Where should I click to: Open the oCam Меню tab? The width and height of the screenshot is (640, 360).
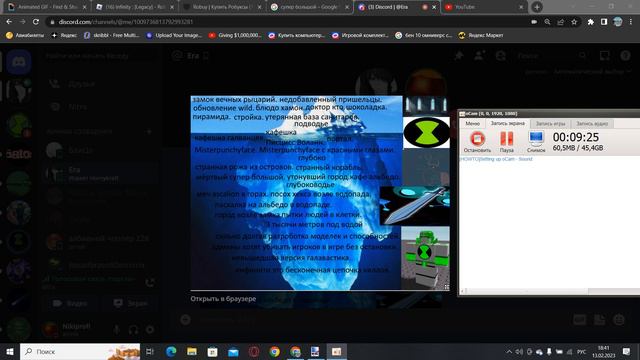point(472,123)
